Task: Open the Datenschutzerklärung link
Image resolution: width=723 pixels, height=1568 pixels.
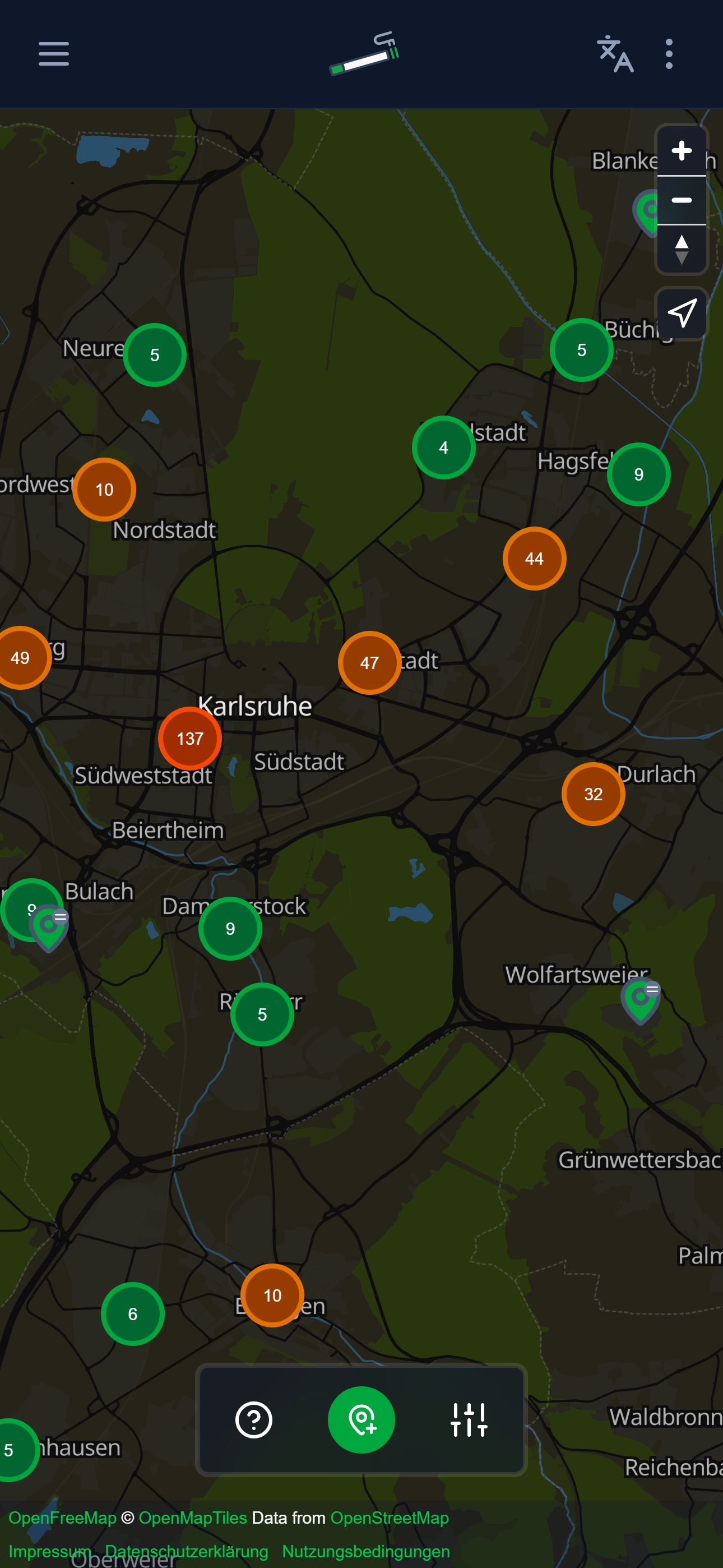Action: tap(186, 1552)
